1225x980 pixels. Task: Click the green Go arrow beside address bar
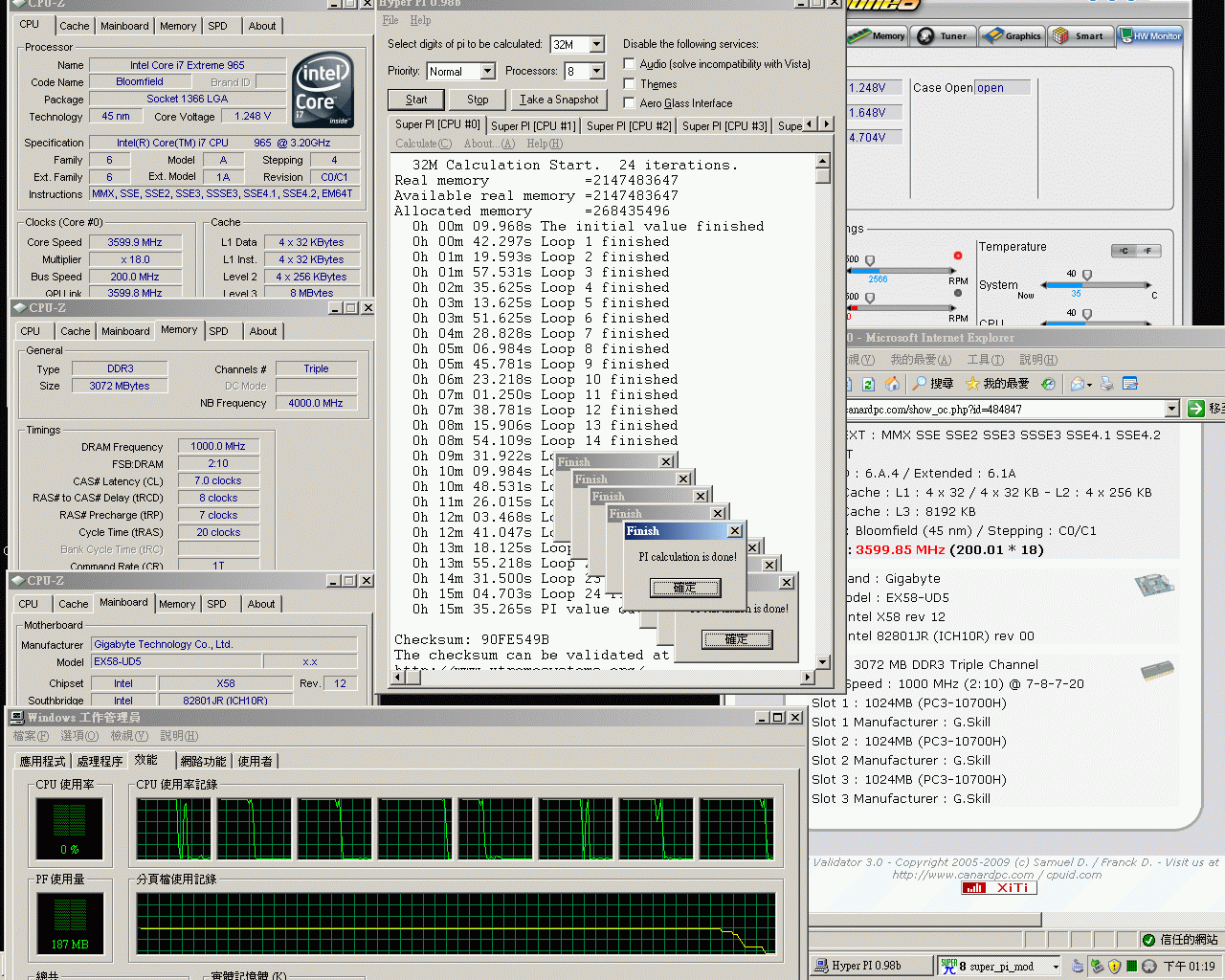click(x=1195, y=409)
